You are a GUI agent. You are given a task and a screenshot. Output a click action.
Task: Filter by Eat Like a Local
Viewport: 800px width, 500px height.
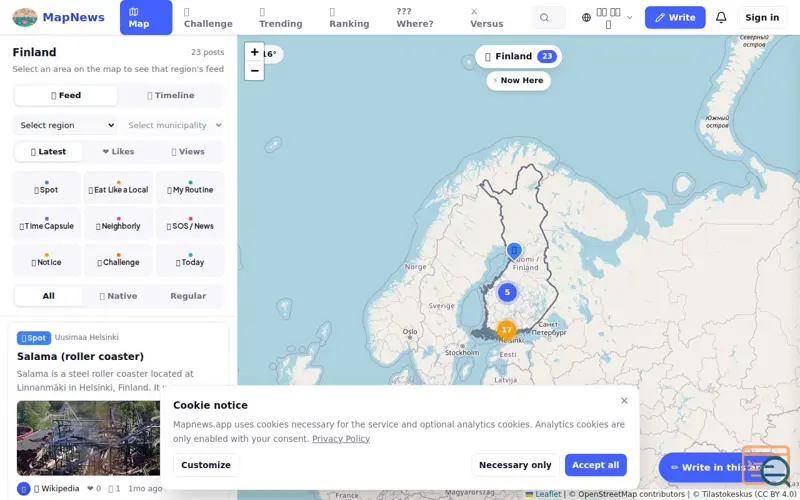(118, 188)
